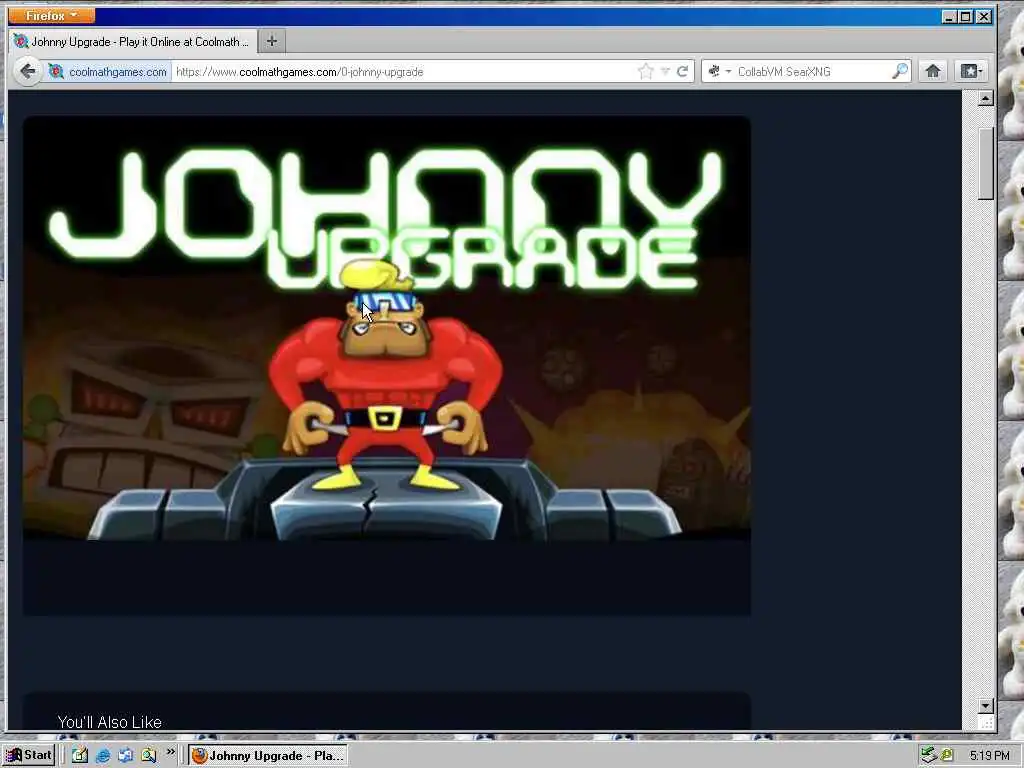Image resolution: width=1024 pixels, height=768 pixels.
Task: Go back with the back arrow
Action: click(27, 71)
